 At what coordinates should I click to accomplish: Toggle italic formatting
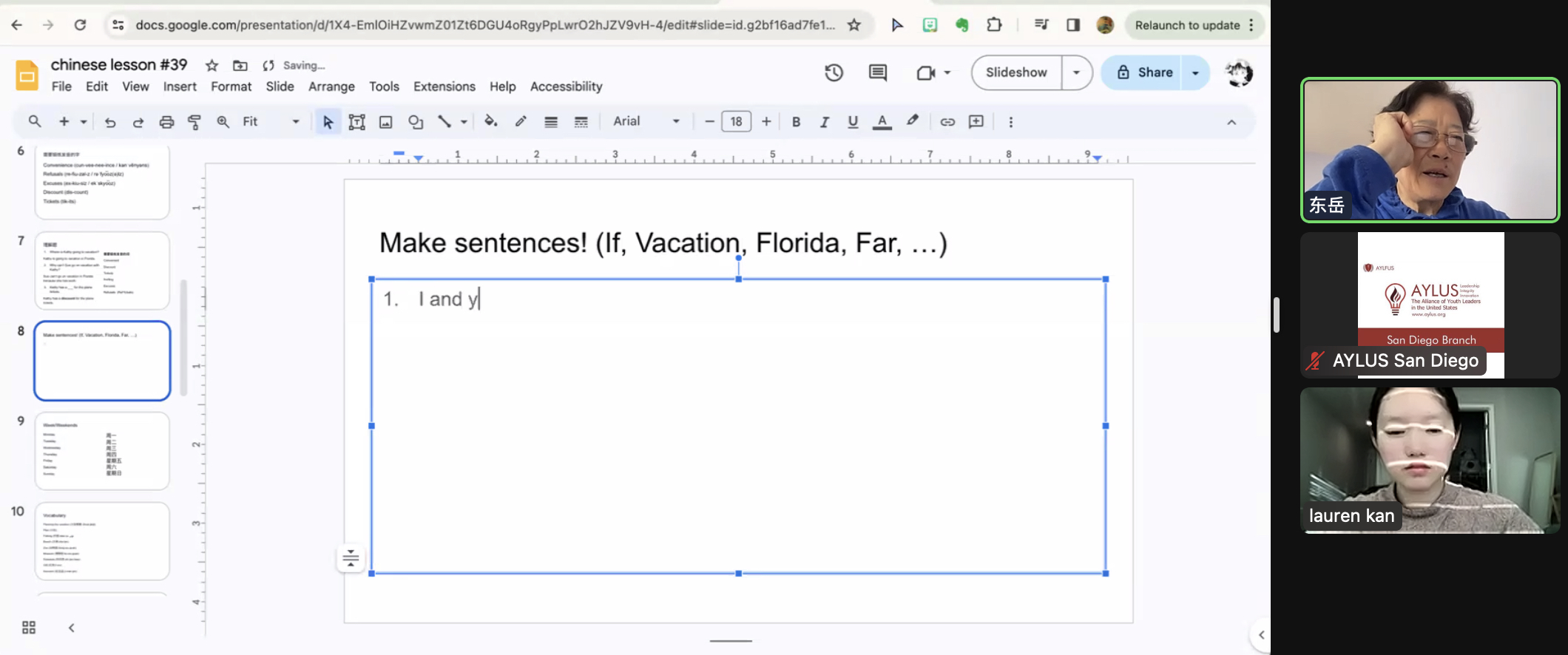tap(824, 121)
